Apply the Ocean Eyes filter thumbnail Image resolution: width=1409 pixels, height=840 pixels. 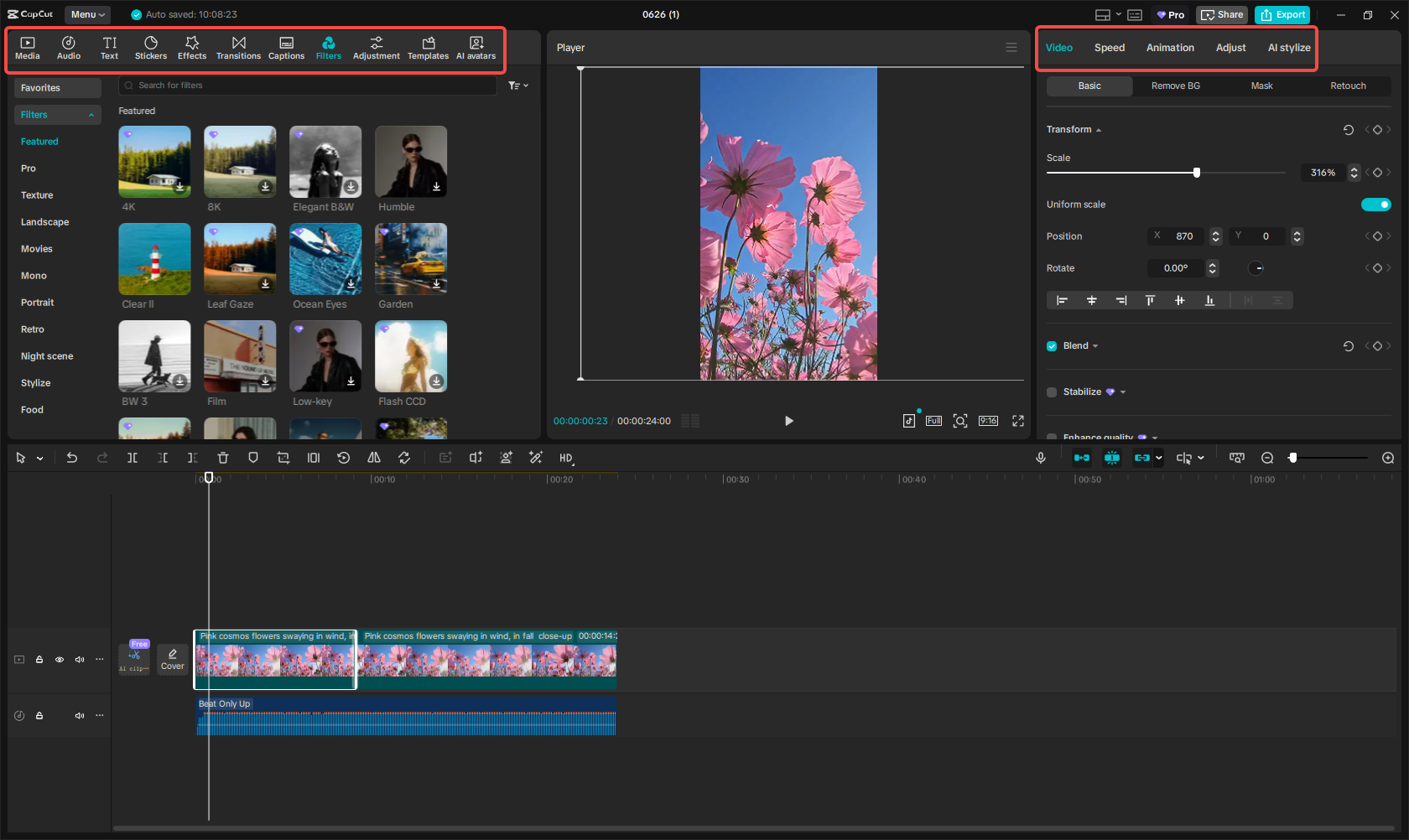pyautogui.click(x=325, y=258)
